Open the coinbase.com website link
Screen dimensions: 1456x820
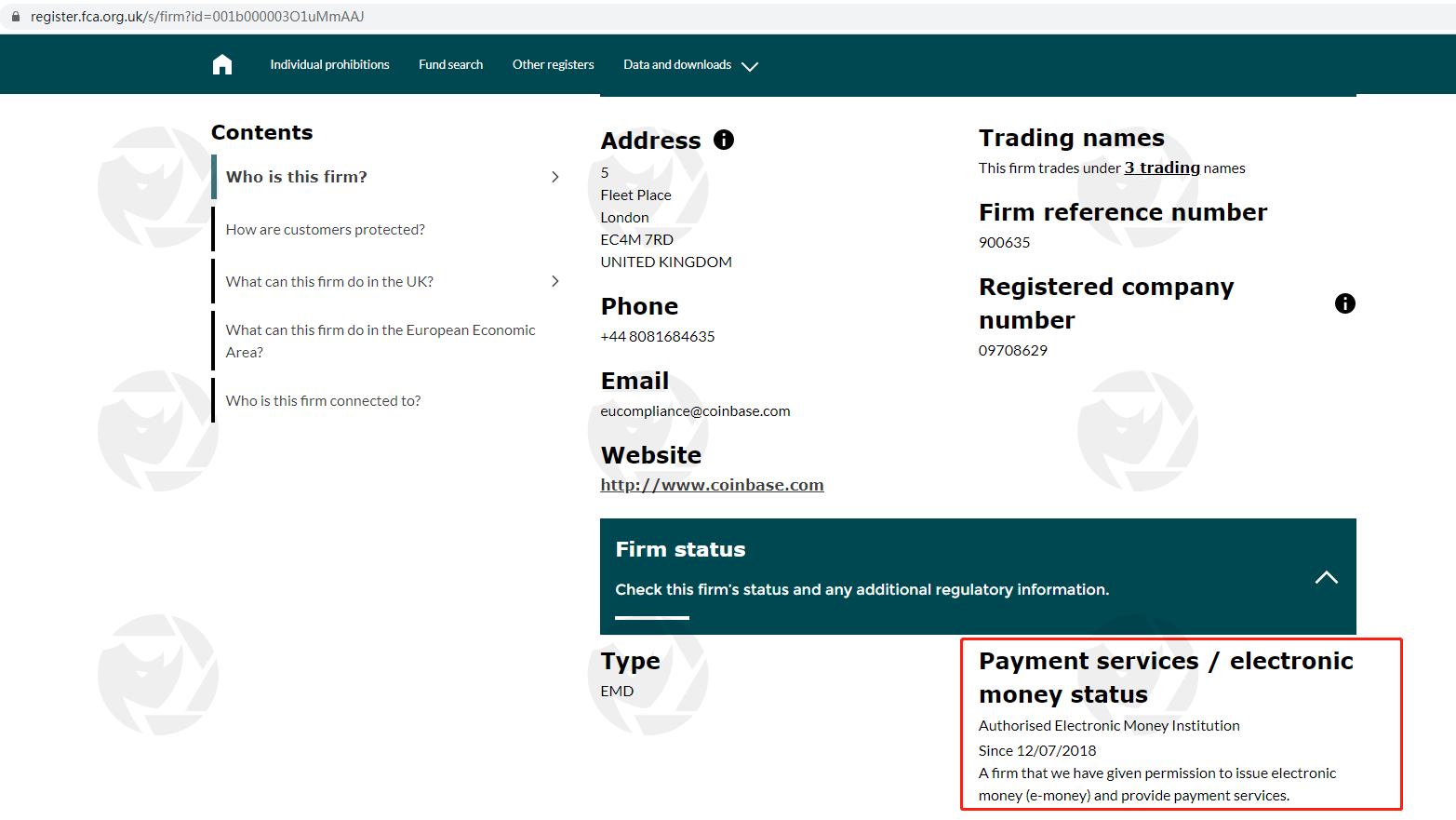coord(712,485)
